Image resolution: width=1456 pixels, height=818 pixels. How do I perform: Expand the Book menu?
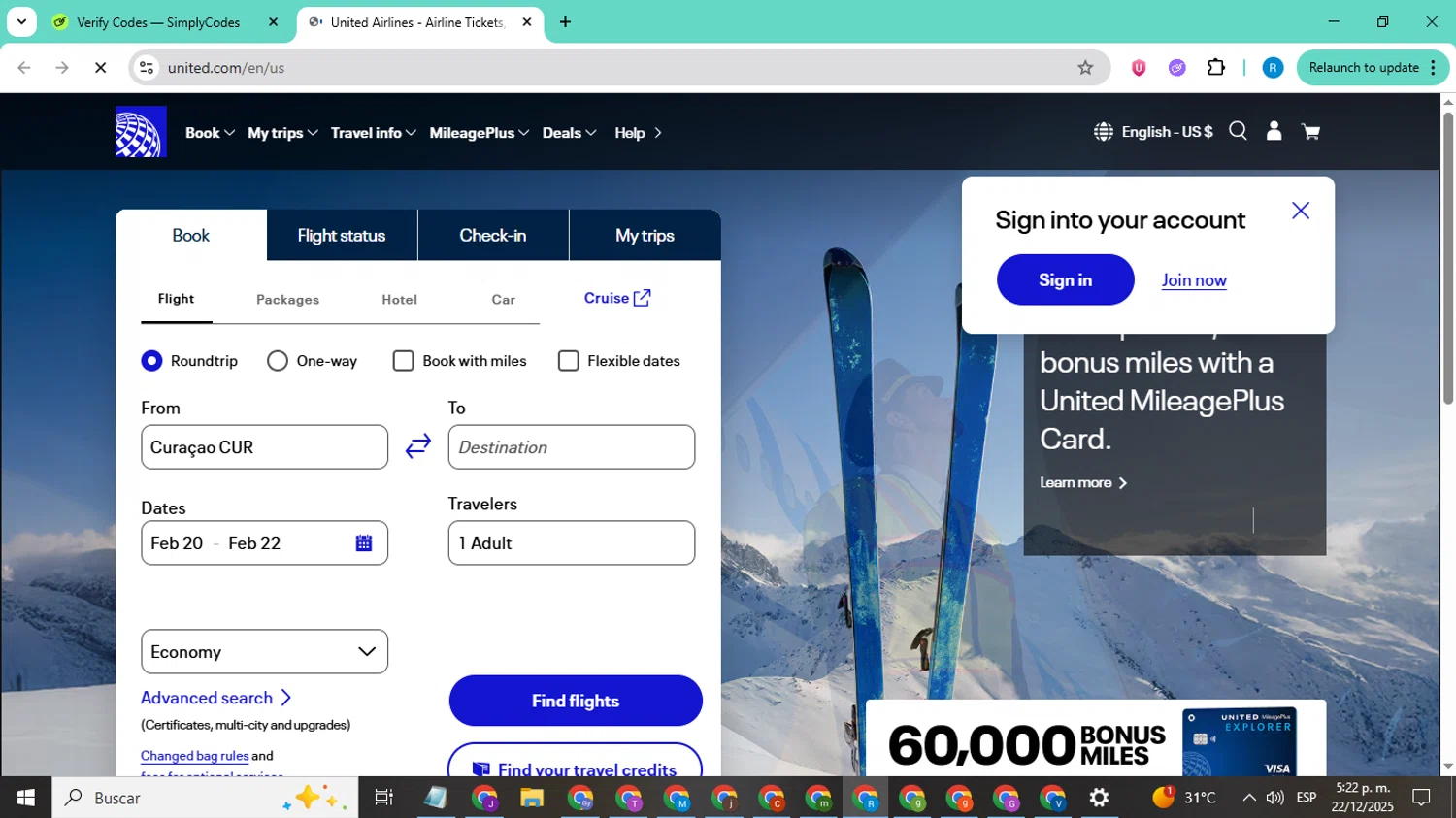[x=210, y=133]
